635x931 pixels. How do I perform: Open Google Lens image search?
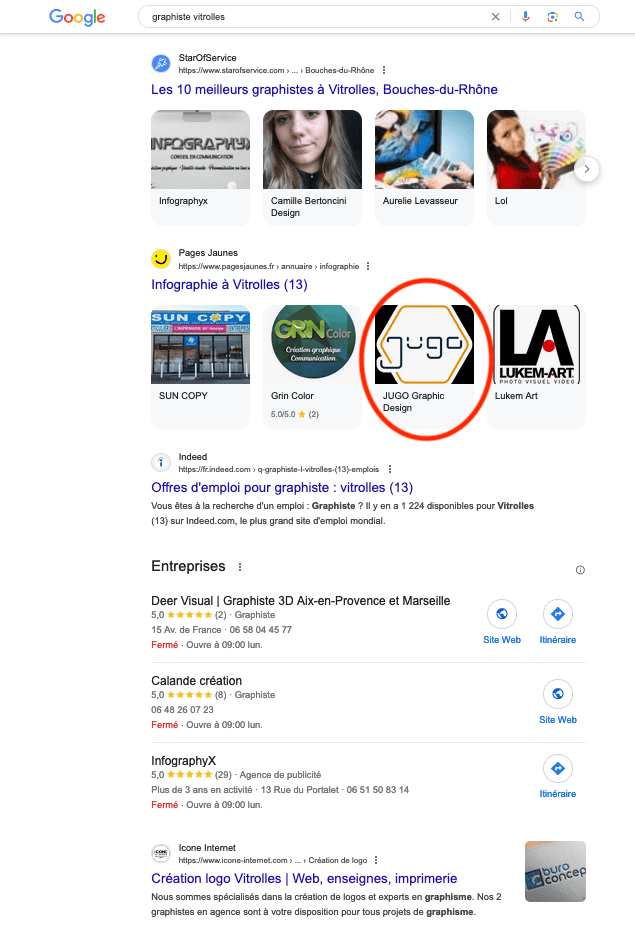pyautogui.click(x=552, y=17)
